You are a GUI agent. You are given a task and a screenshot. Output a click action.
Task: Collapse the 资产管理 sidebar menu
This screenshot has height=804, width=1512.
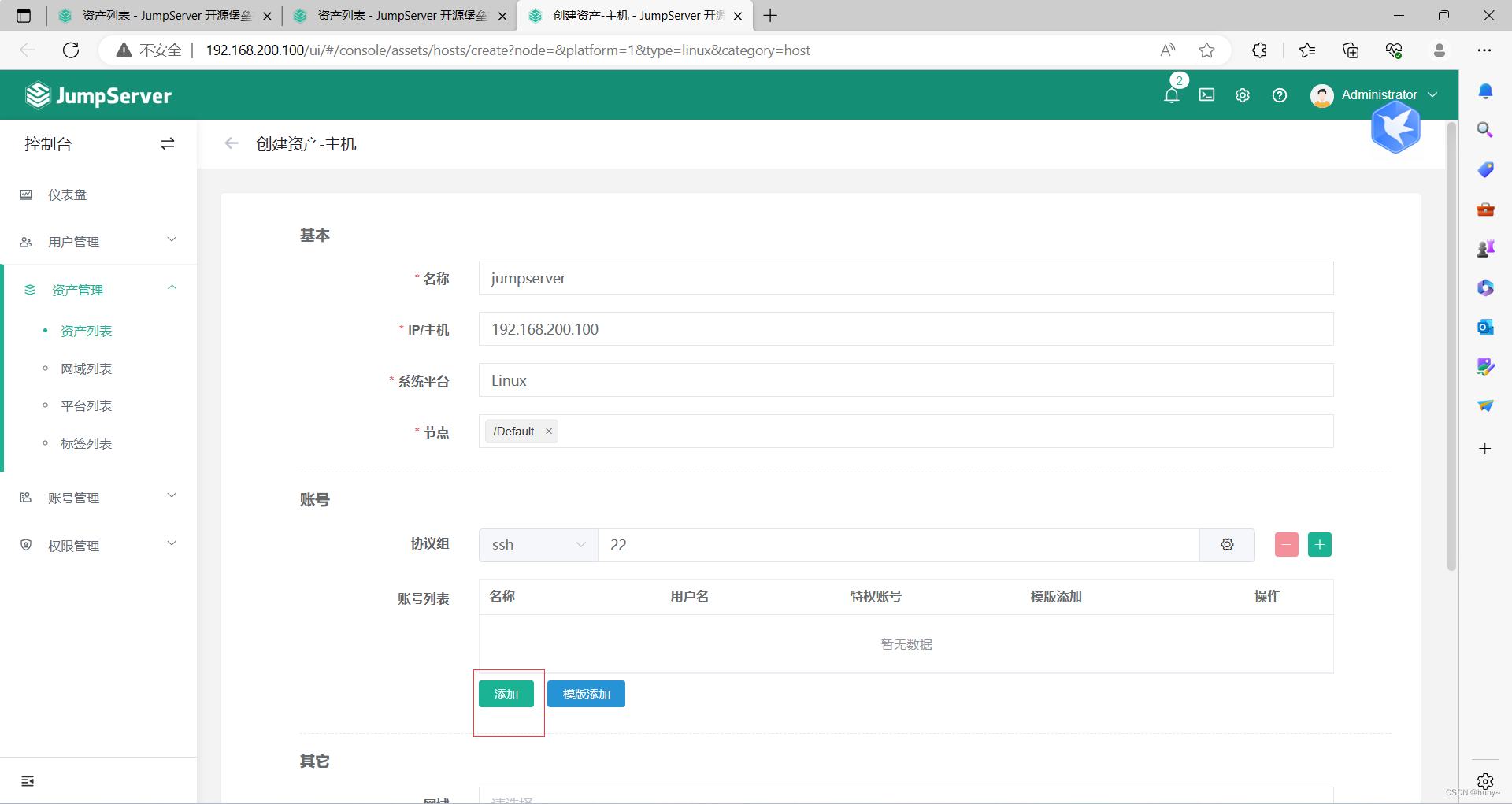click(98, 290)
